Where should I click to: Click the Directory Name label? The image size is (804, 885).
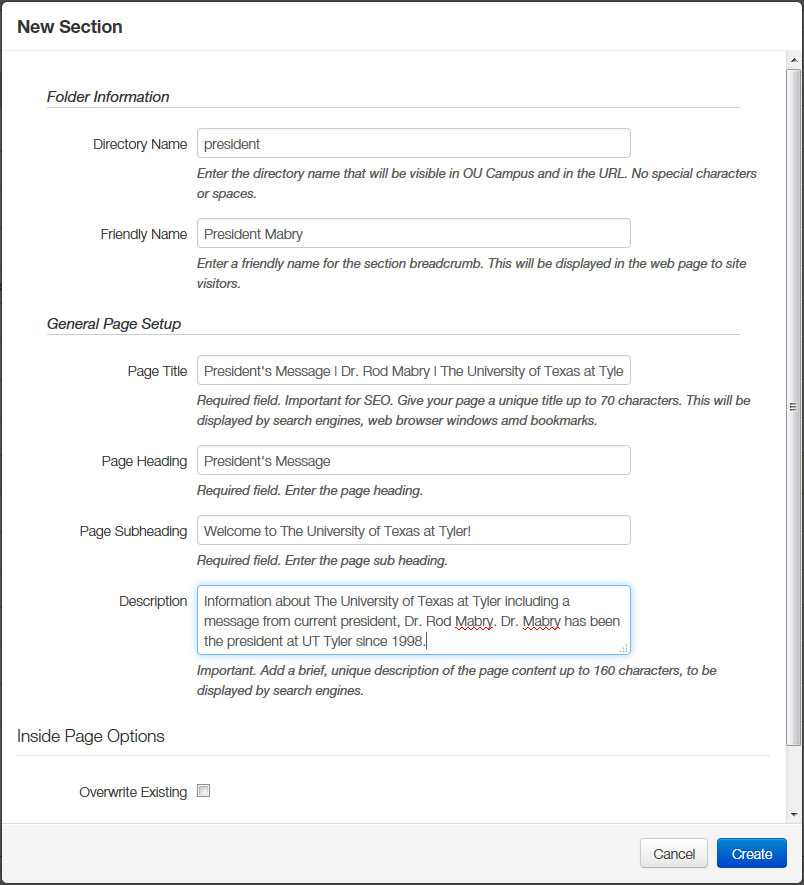pos(139,144)
